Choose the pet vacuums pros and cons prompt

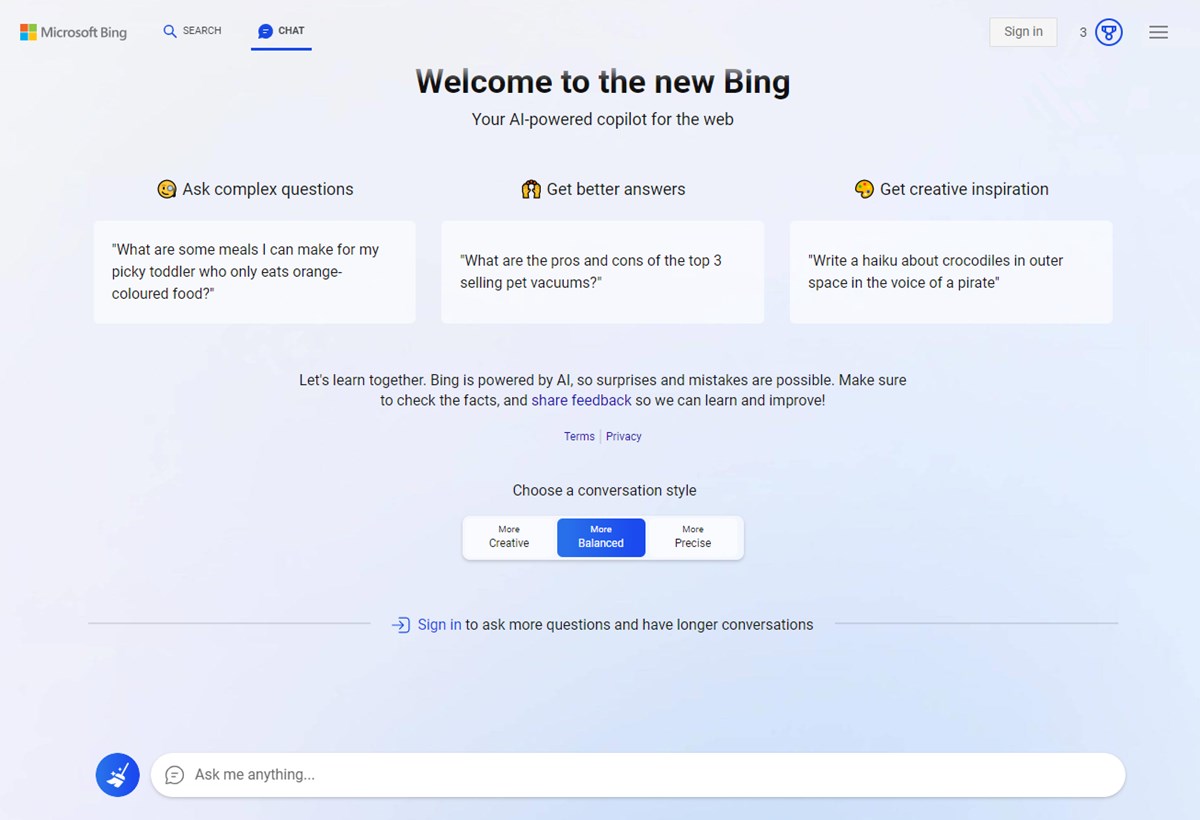click(x=602, y=272)
